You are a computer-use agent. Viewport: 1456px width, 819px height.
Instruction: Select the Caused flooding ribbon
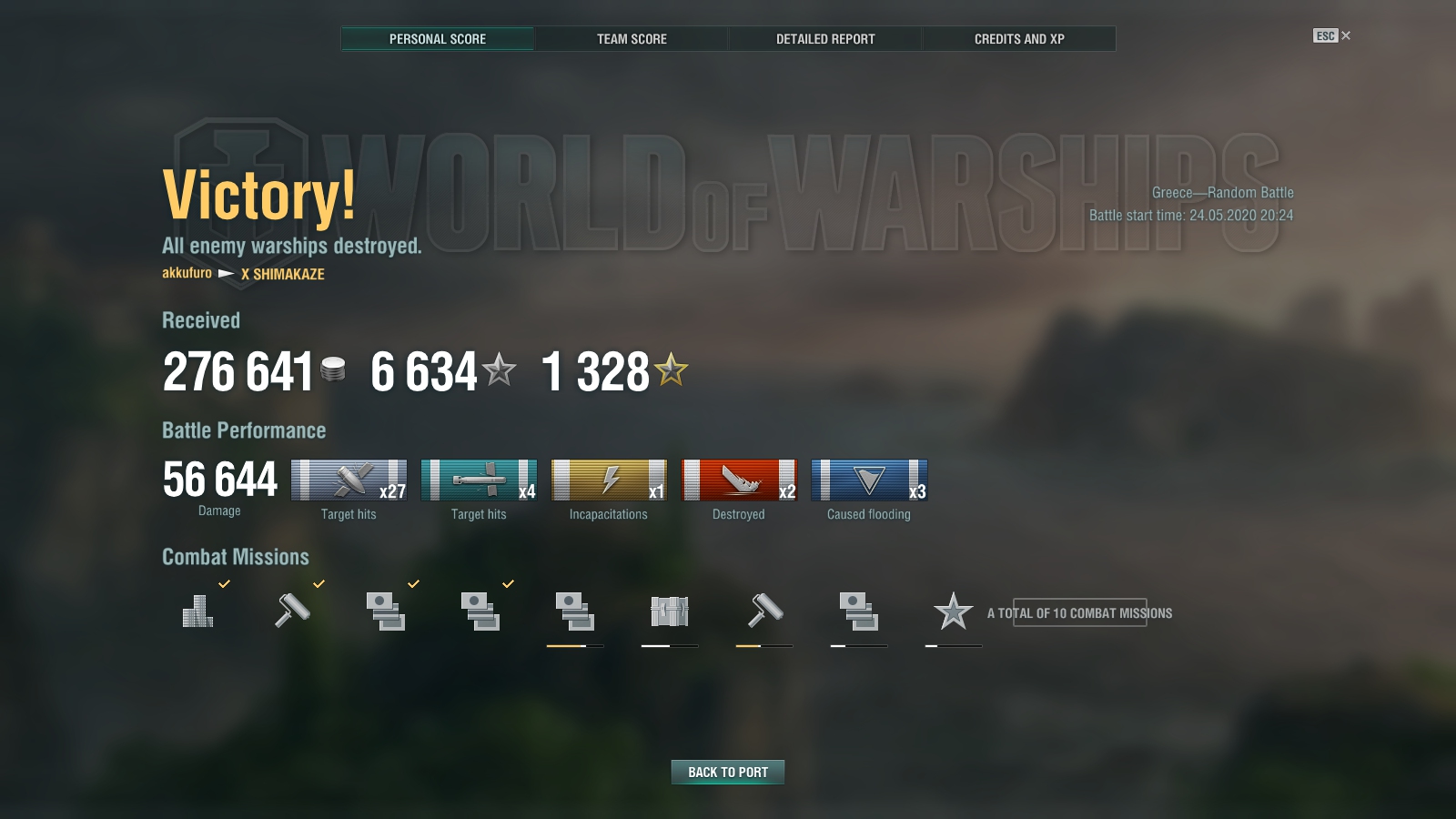869,480
